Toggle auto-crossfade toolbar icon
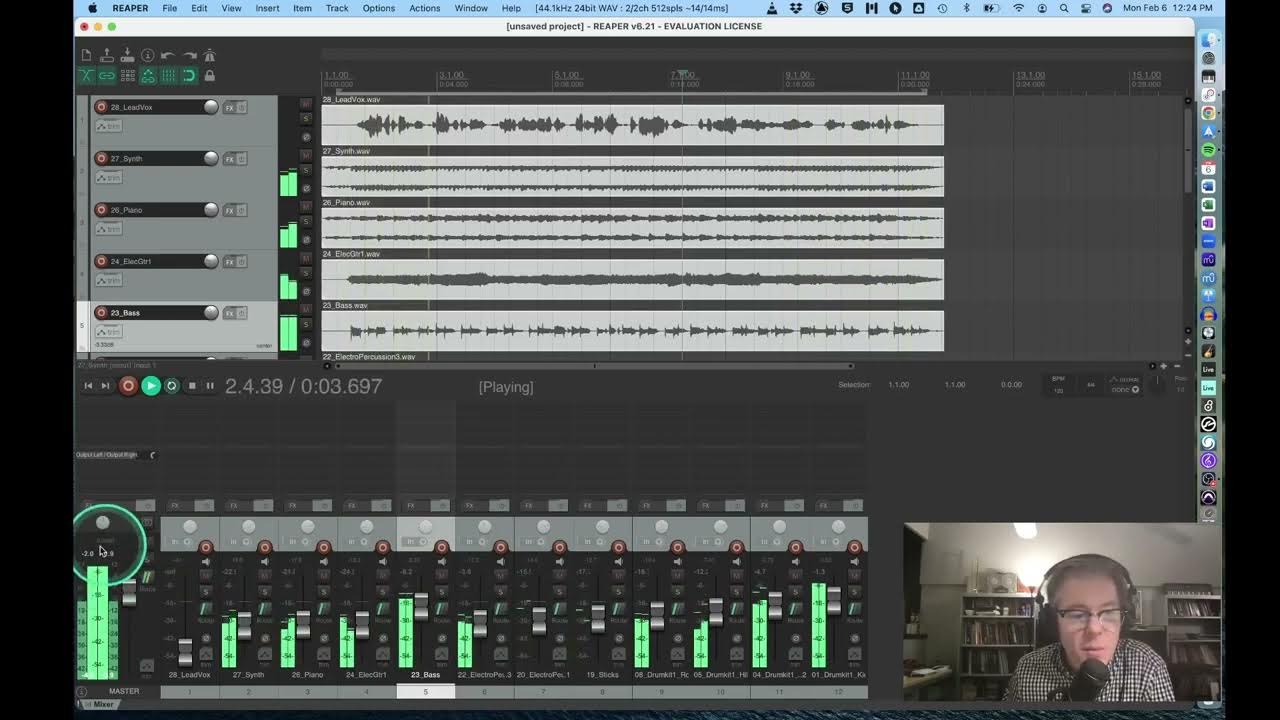Viewport: 1280px width, 720px height. (87, 75)
